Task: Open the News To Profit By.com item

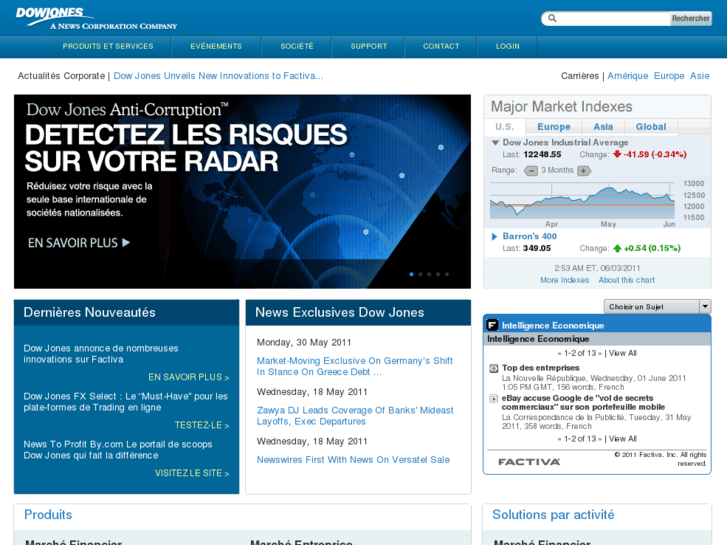Action: (118, 450)
